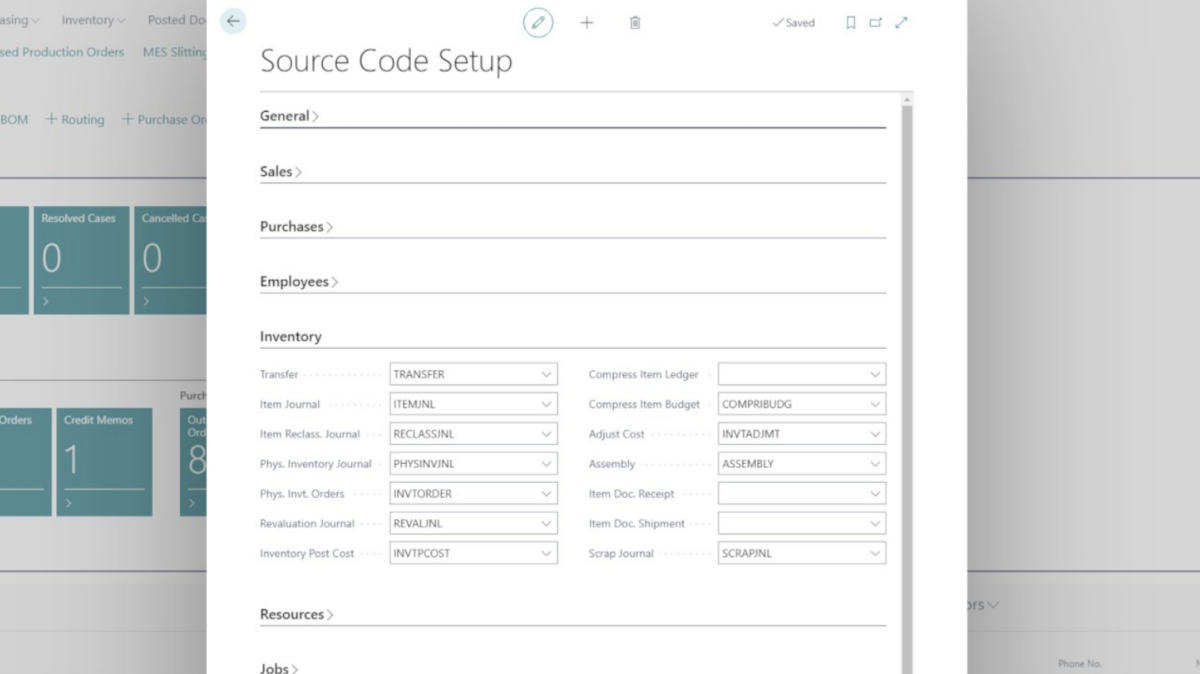Open page in new window icon
Viewport: 1200px width, 674px height.
click(x=876, y=22)
